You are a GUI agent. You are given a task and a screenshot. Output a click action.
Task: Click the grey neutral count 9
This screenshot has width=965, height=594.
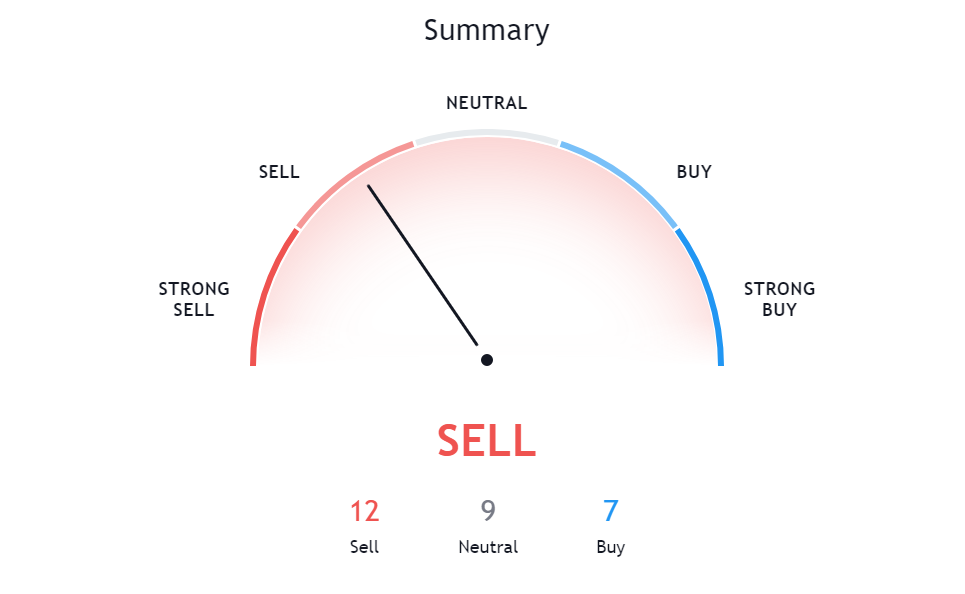pyautogui.click(x=488, y=511)
